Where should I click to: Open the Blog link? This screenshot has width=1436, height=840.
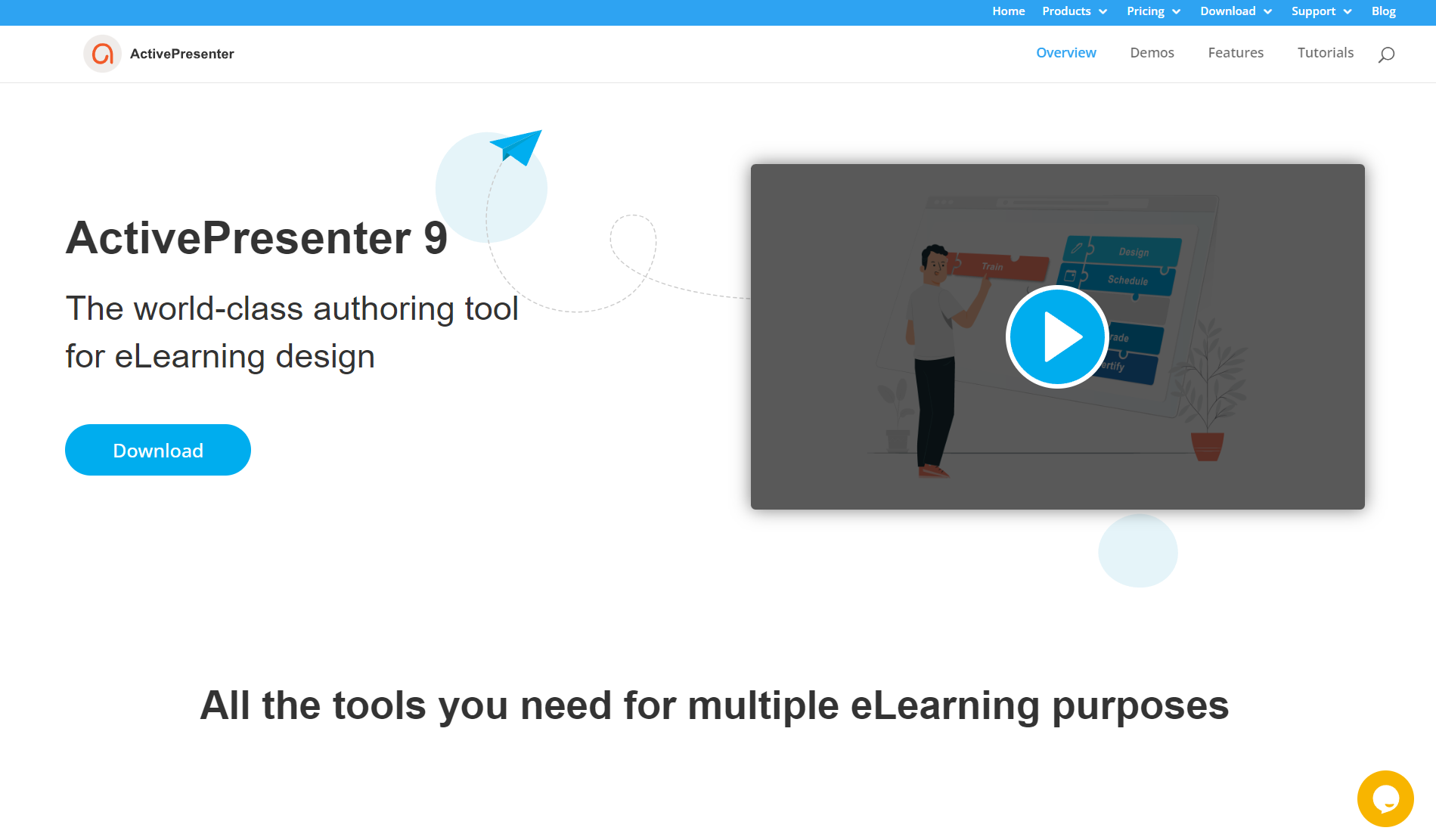(x=1384, y=11)
